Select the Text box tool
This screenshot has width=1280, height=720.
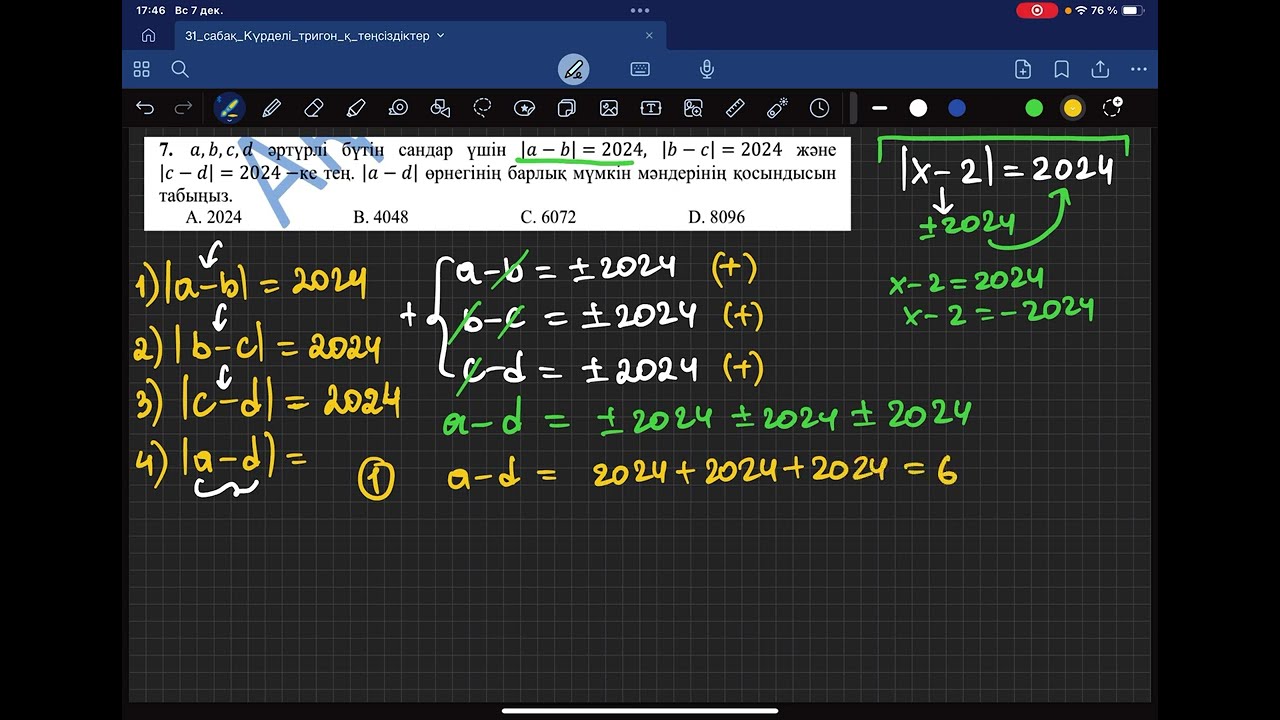click(651, 108)
